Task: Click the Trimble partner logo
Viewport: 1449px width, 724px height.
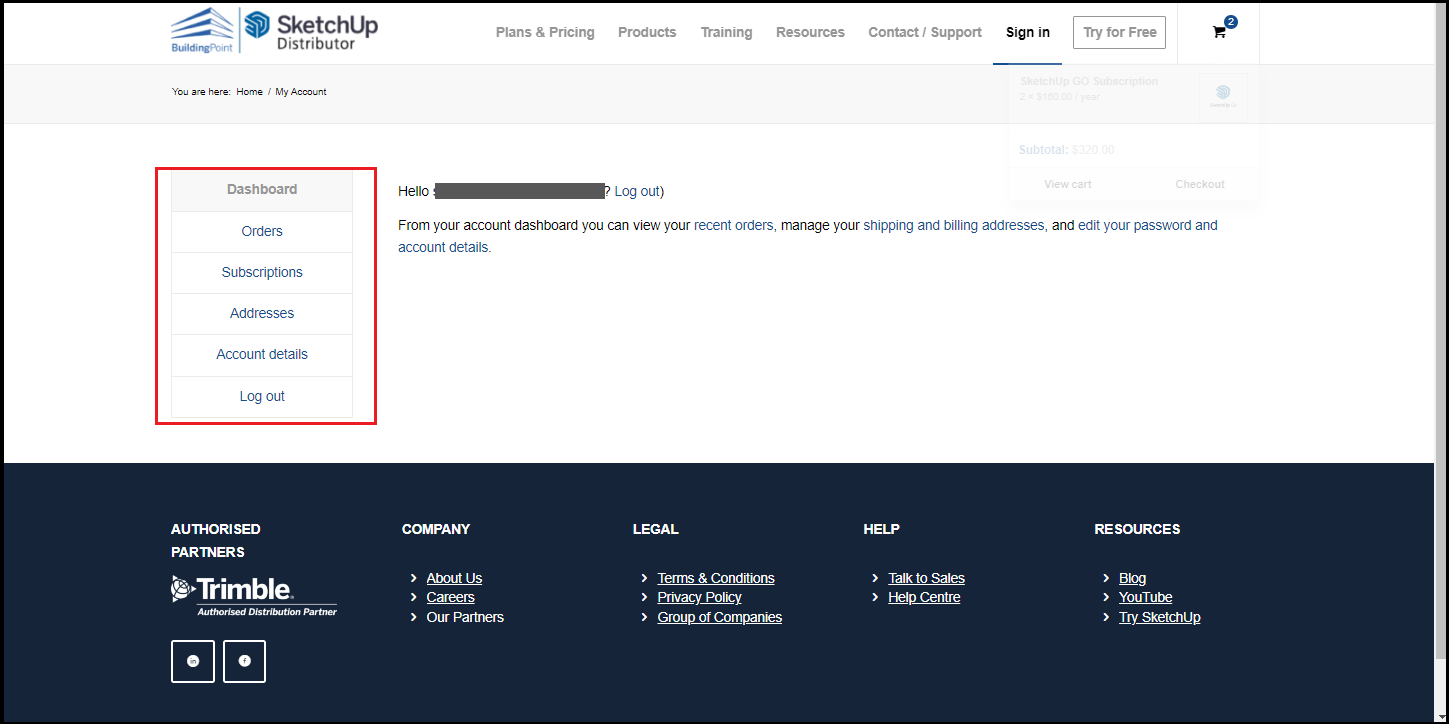Action: click(254, 594)
